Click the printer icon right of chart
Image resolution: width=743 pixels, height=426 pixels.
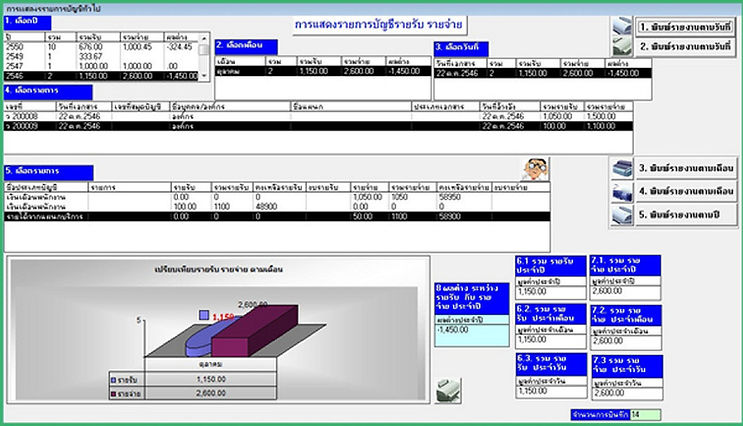pos(448,390)
